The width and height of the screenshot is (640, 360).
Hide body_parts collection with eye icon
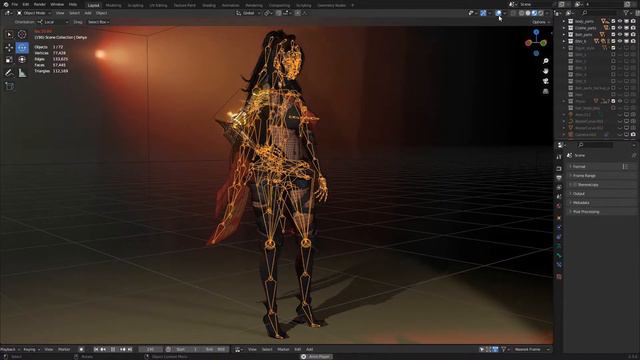620,21
